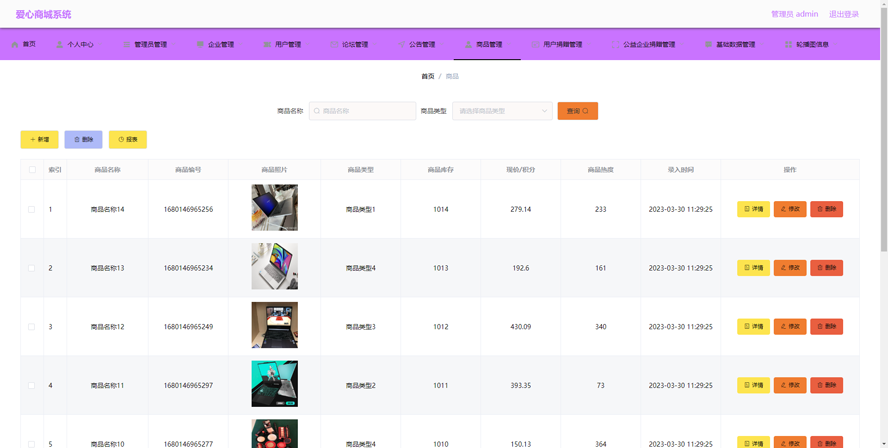The height and width of the screenshot is (448, 888).
Task: Open 详情 for 商品名称12
Action: pos(753,327)
